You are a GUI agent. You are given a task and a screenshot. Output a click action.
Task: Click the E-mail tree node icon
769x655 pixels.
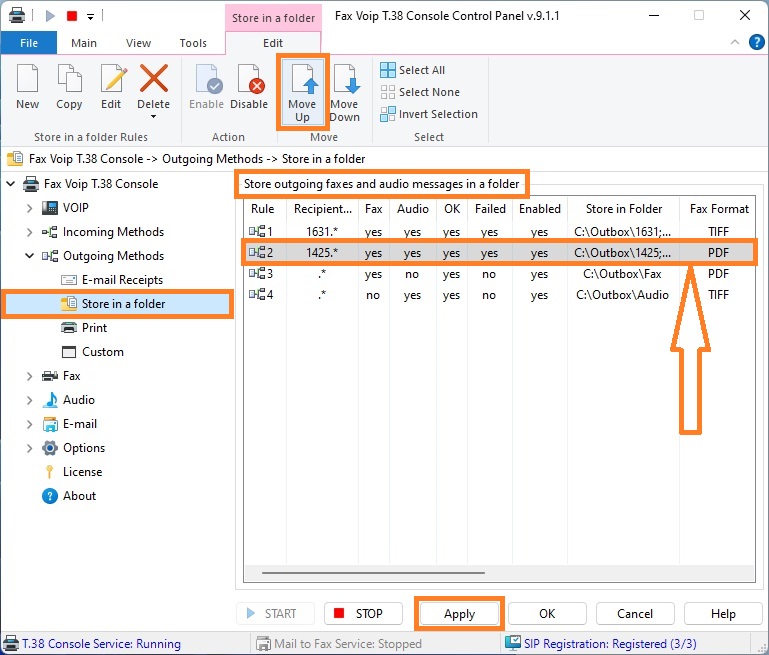tap(50, 424)
